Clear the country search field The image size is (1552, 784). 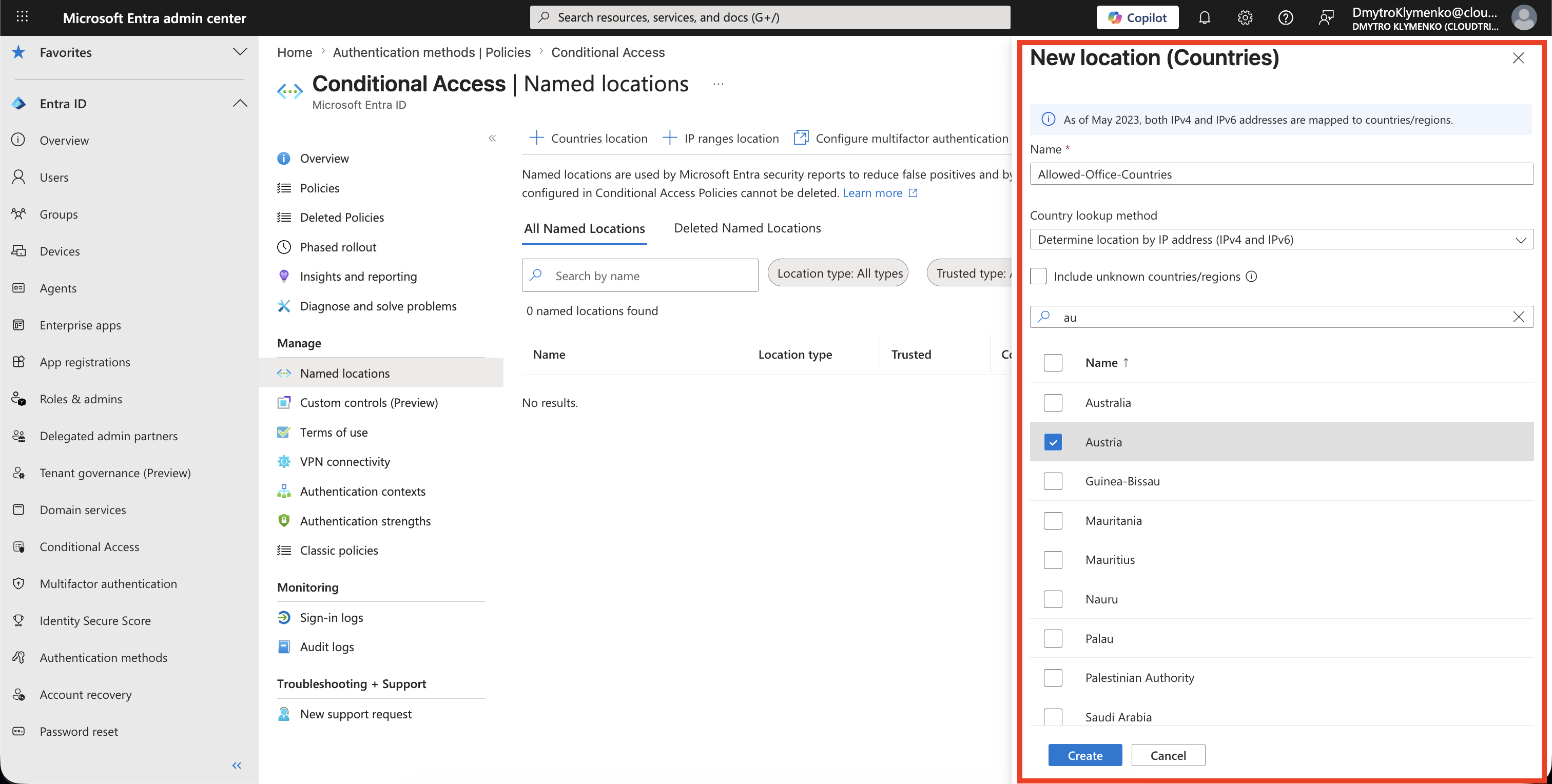[x=1518, y=317]
